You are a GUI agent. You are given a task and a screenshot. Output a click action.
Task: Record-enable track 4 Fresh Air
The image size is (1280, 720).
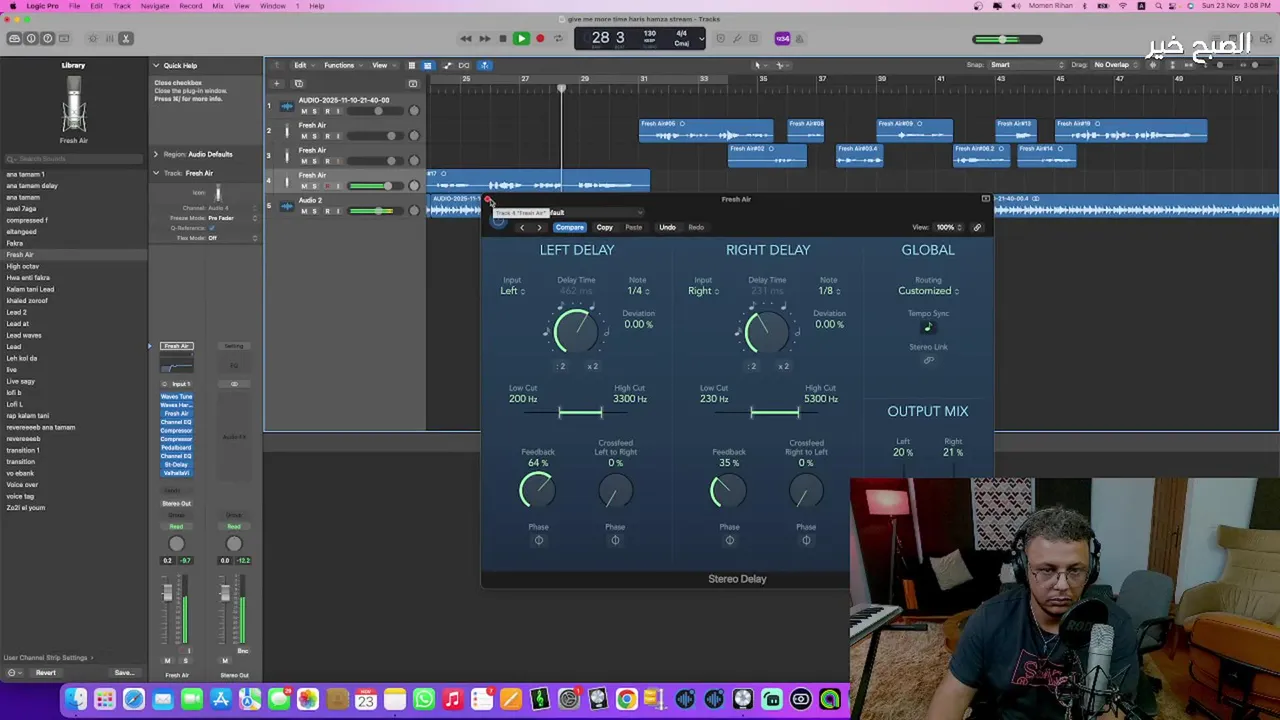(326, 186)
